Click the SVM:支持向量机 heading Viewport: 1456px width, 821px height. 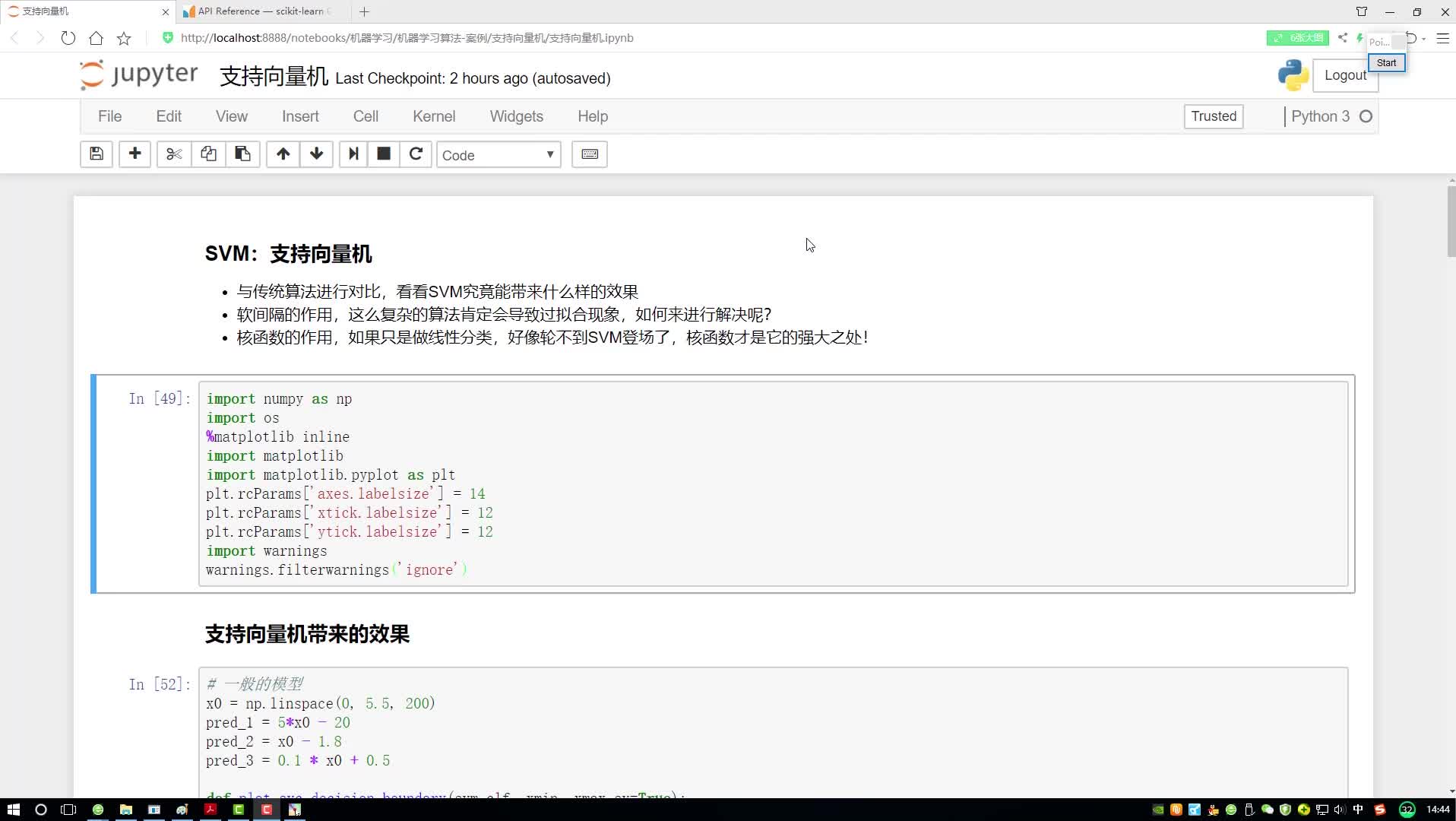tap(288, 254)
